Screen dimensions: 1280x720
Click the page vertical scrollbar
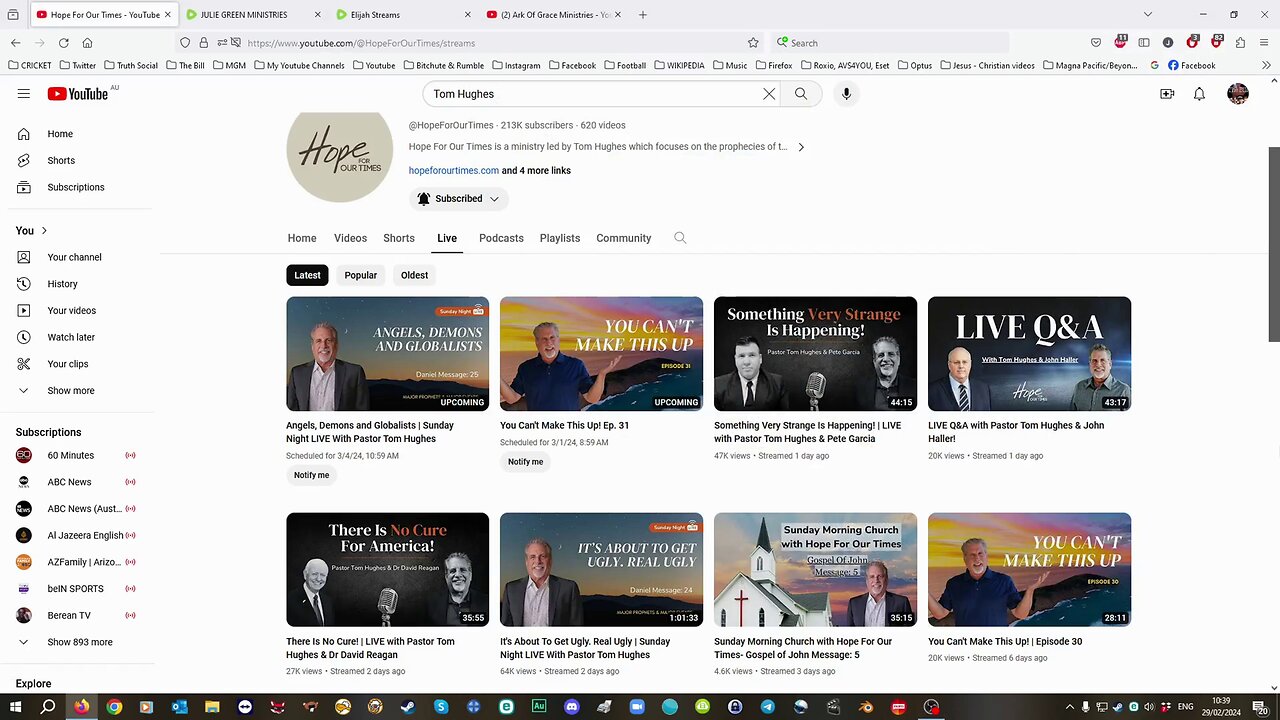click(x=1274, y=244)
